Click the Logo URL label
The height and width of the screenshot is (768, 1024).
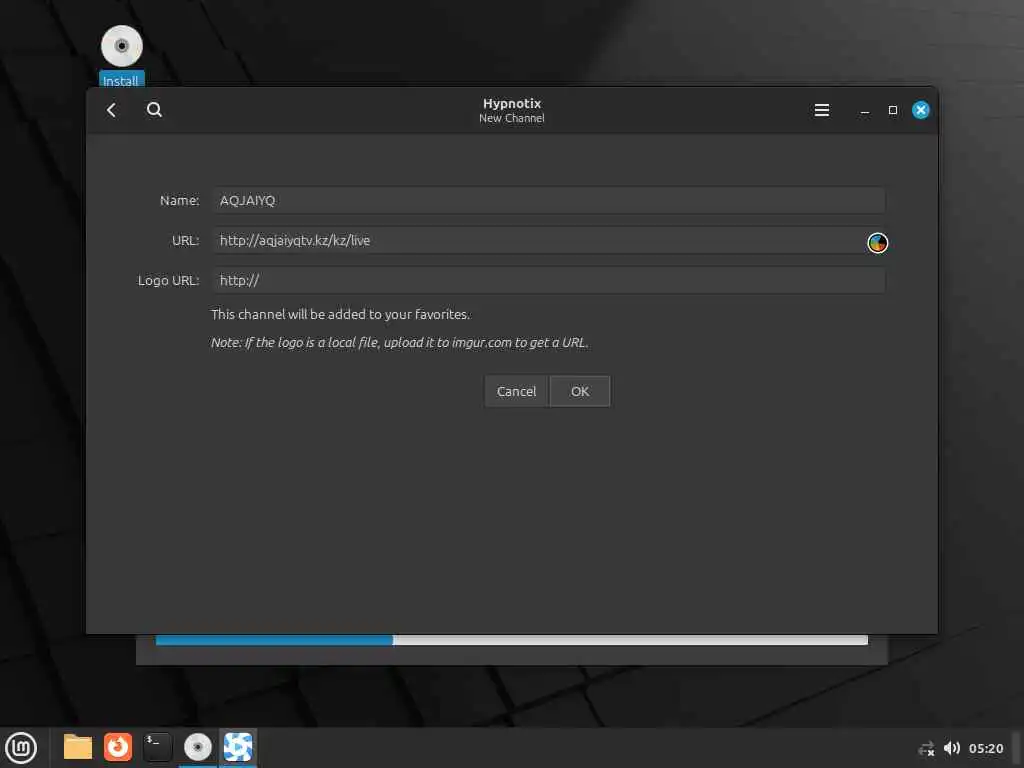click(x=168, y=280)
